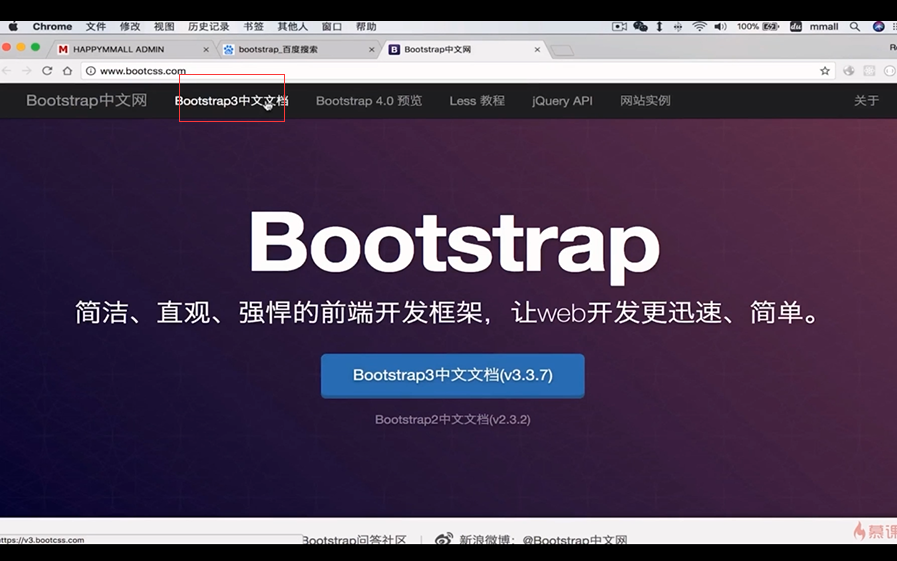The height and width of the screenshot is (561, 897).
Task: Open the du input method icon
Action: pos(796,26)
